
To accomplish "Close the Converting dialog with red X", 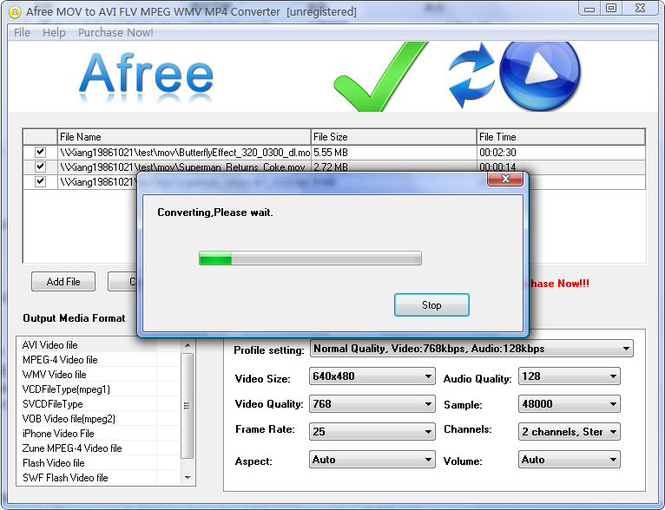I will [505, 179].
